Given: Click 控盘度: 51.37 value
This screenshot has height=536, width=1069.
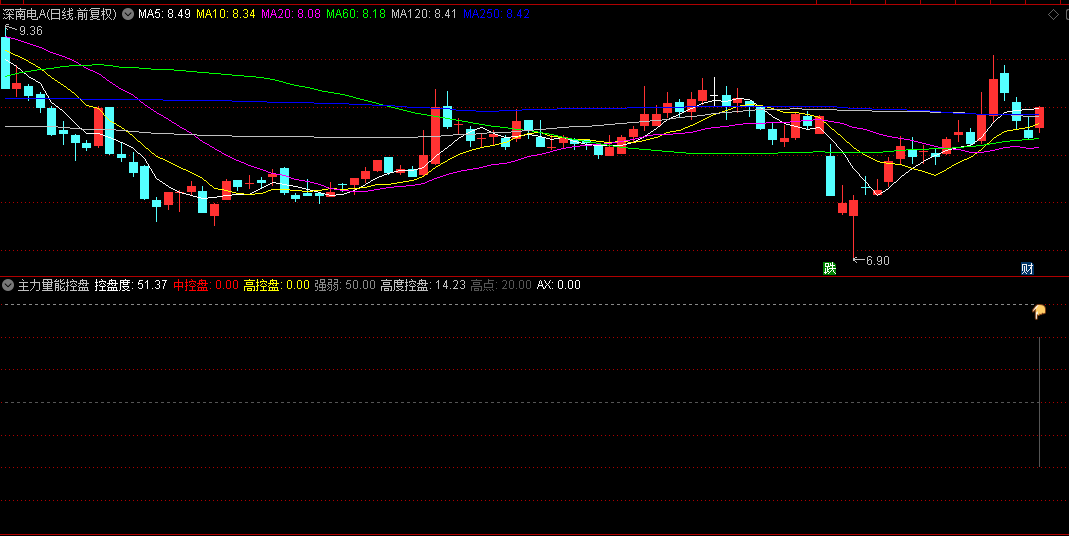Looking at the screenshot, I should (131, 285).
